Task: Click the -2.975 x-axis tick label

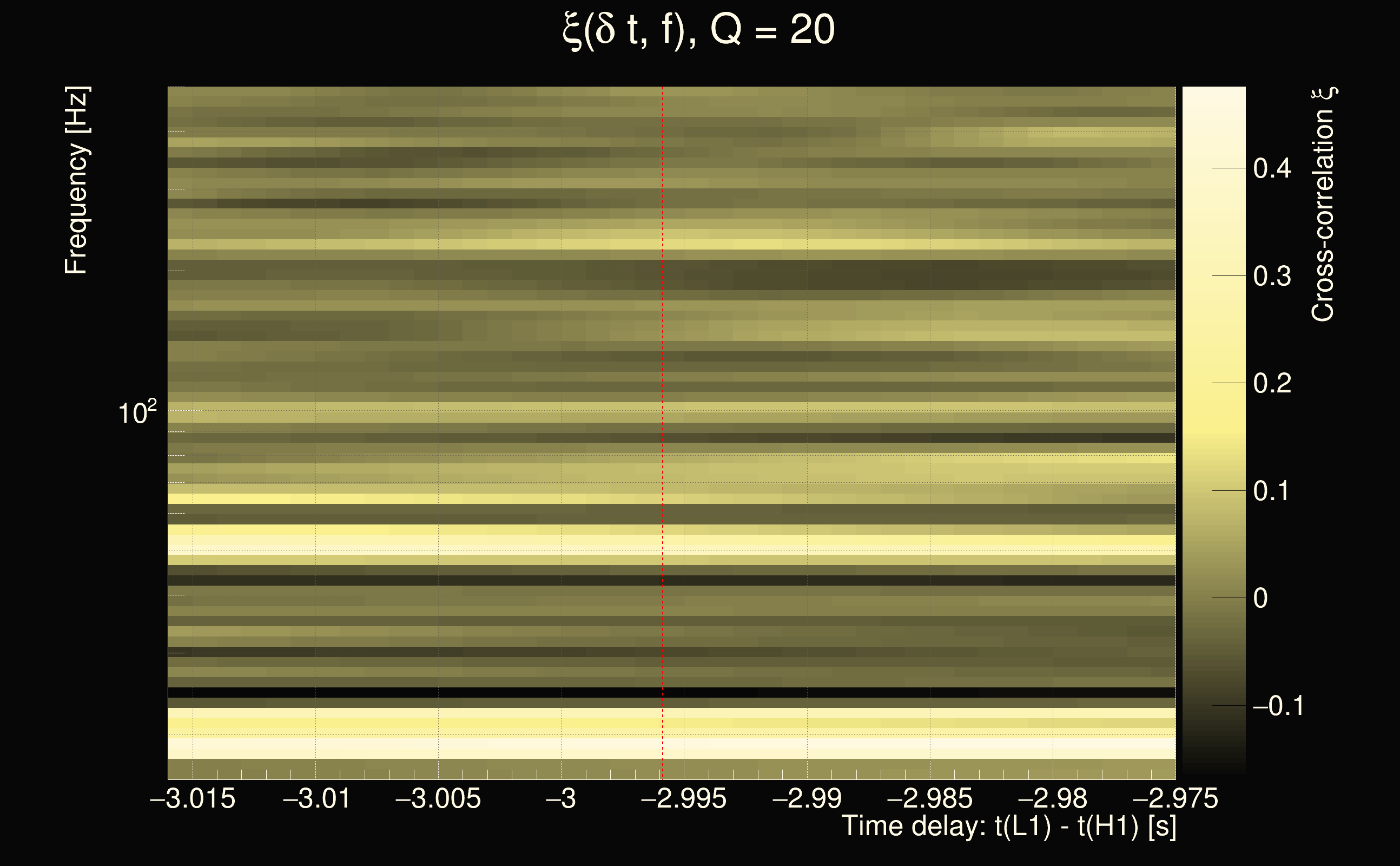Action: [x=1175, y=798]
